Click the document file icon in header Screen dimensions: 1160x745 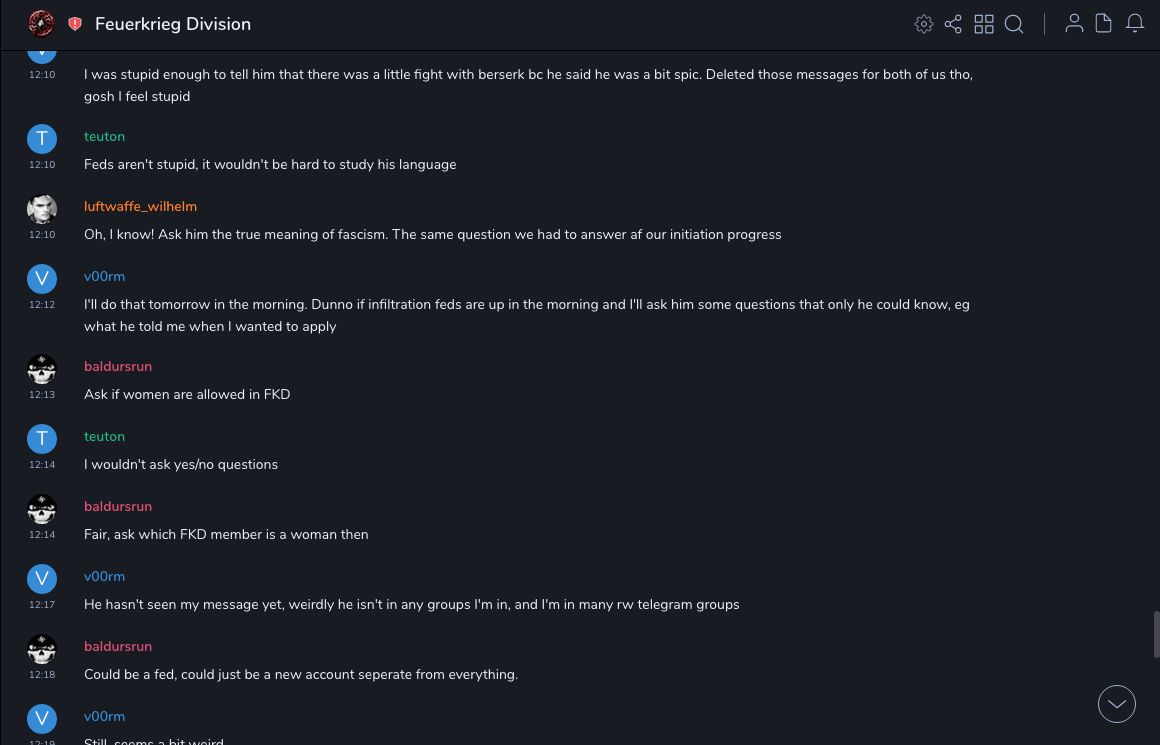[x=1104, y=24]
